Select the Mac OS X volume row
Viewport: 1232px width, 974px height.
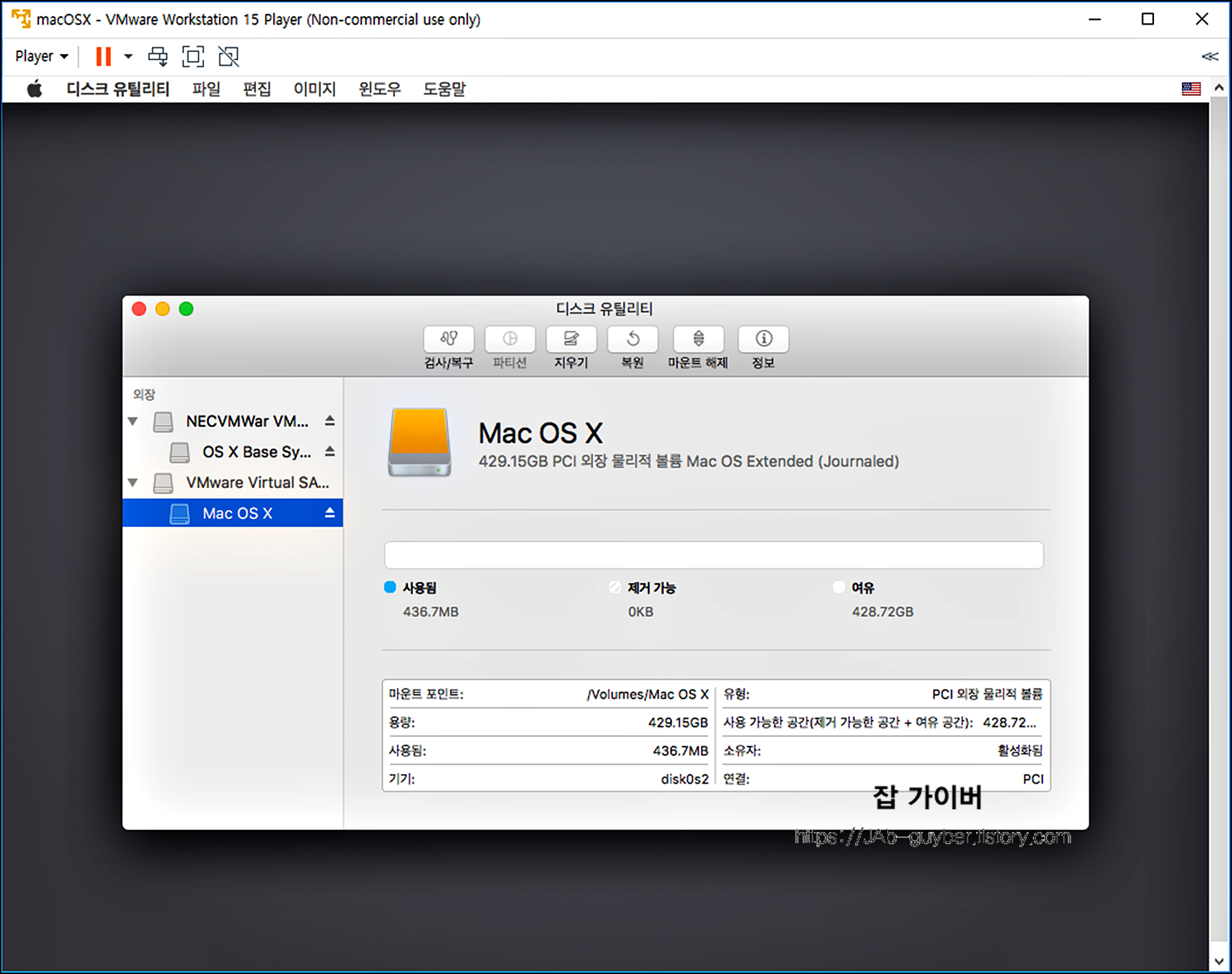tap(233, 513)
